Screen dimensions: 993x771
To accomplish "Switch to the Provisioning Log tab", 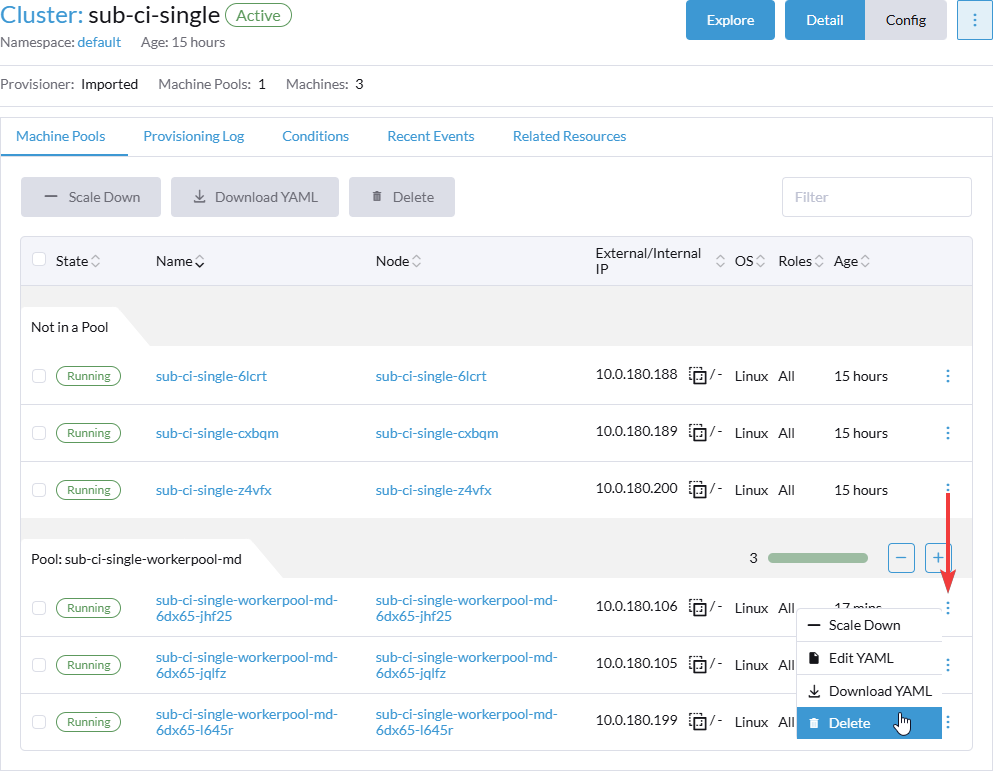I will [193, 136].
